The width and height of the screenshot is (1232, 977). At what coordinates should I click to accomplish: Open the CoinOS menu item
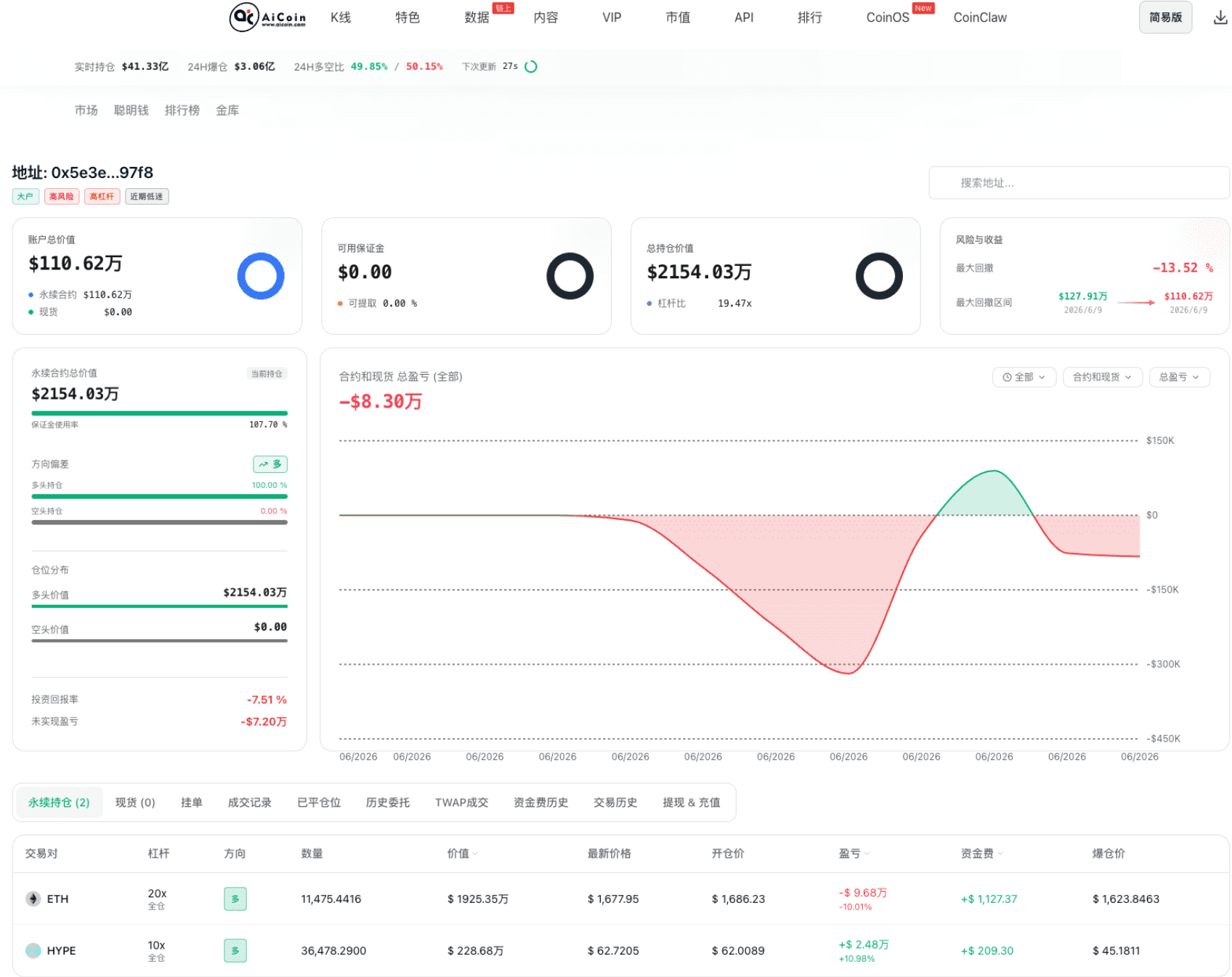pyautogui.click(x=888, y=17)
